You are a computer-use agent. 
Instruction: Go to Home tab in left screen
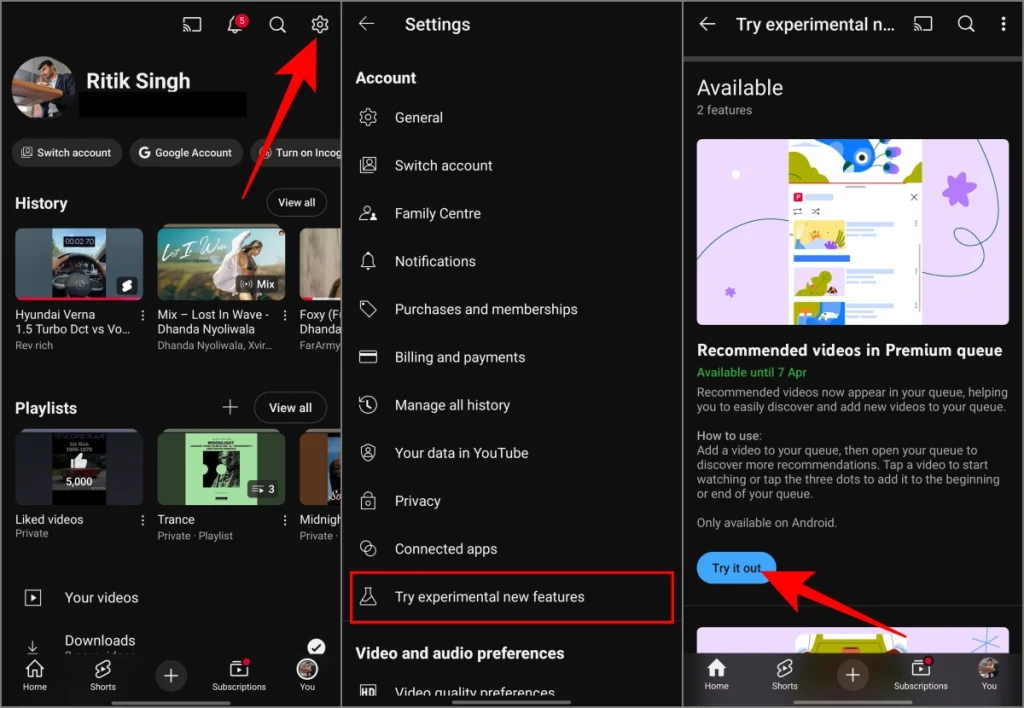tap(35, 675)
